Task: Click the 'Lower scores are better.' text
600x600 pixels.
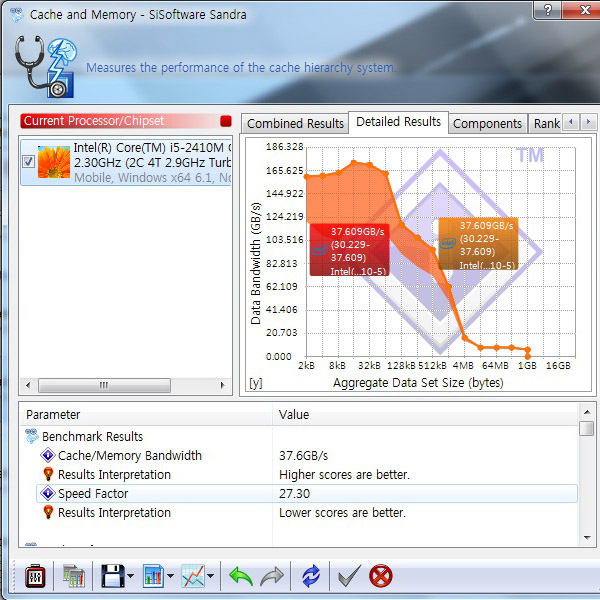Action: coord(342,513)
